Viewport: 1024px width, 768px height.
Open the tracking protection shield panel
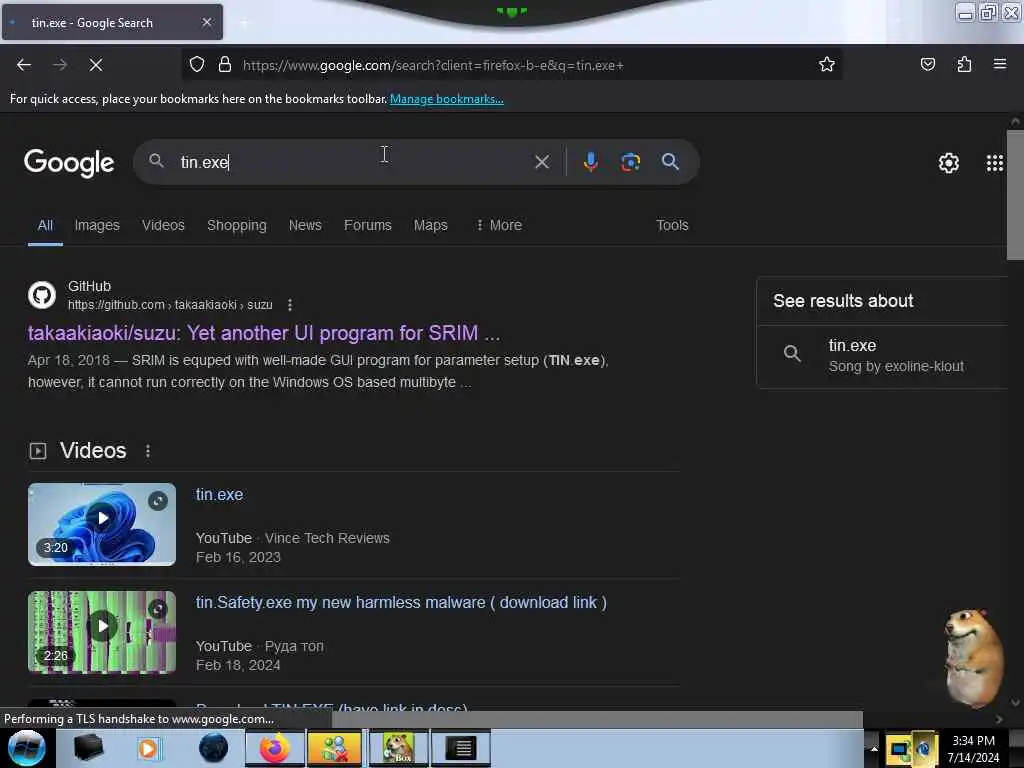(197, 65)
